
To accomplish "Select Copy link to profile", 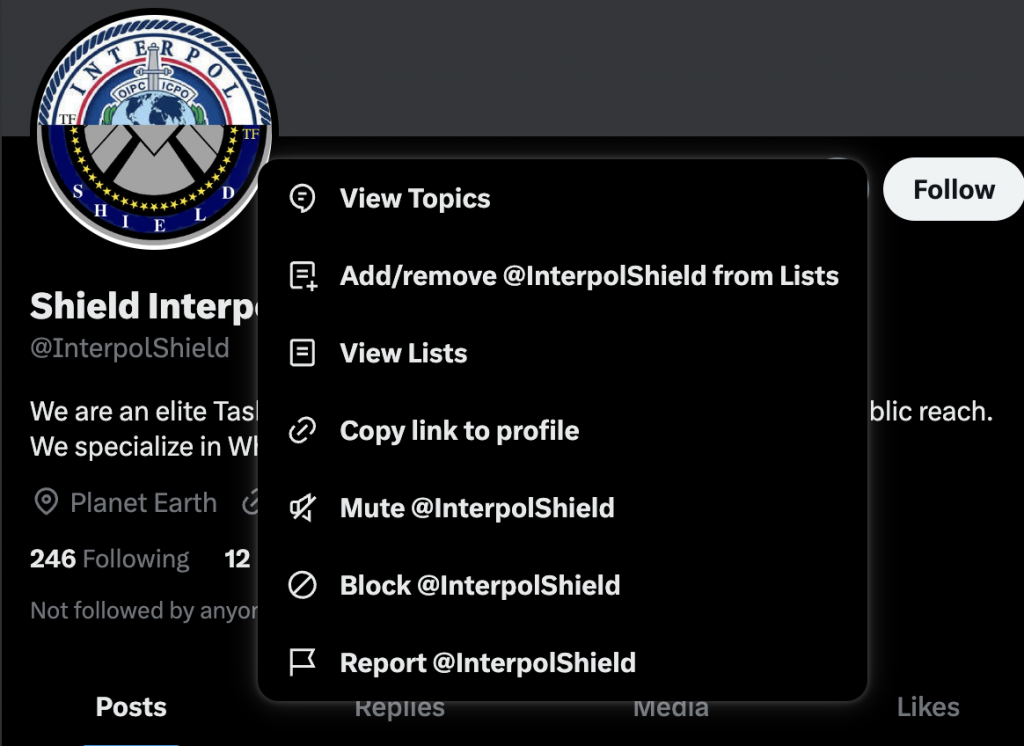I will 563,430.
